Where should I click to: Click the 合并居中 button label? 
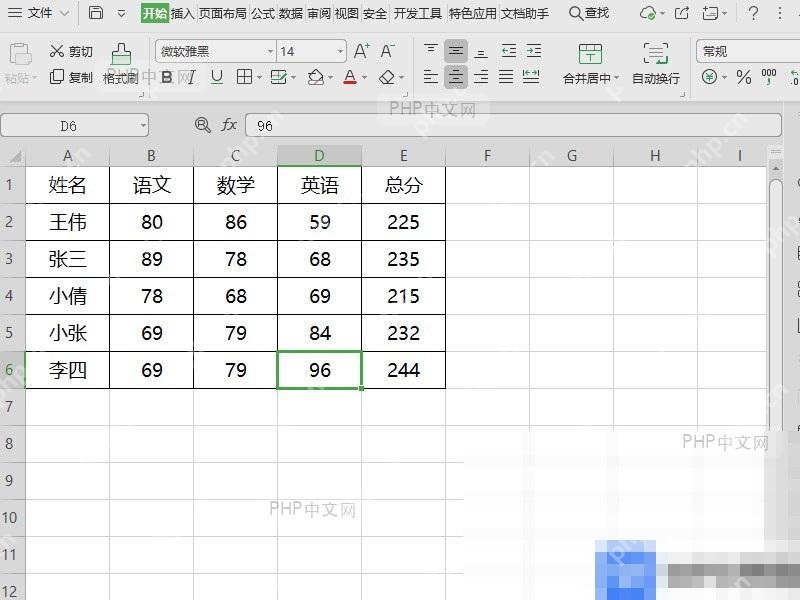pos(587,79)
